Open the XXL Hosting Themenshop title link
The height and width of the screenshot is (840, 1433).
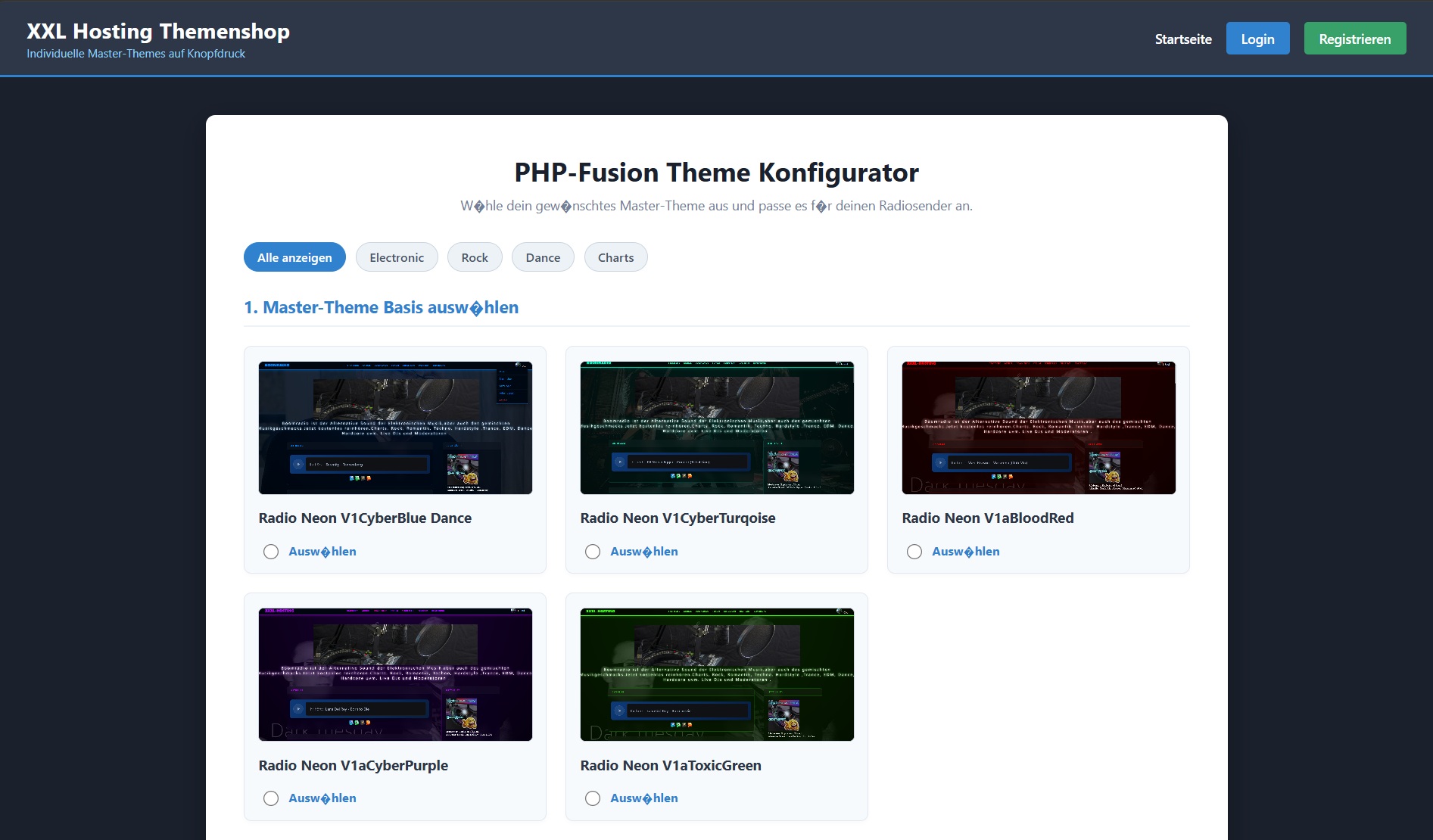tap(158, 31)
